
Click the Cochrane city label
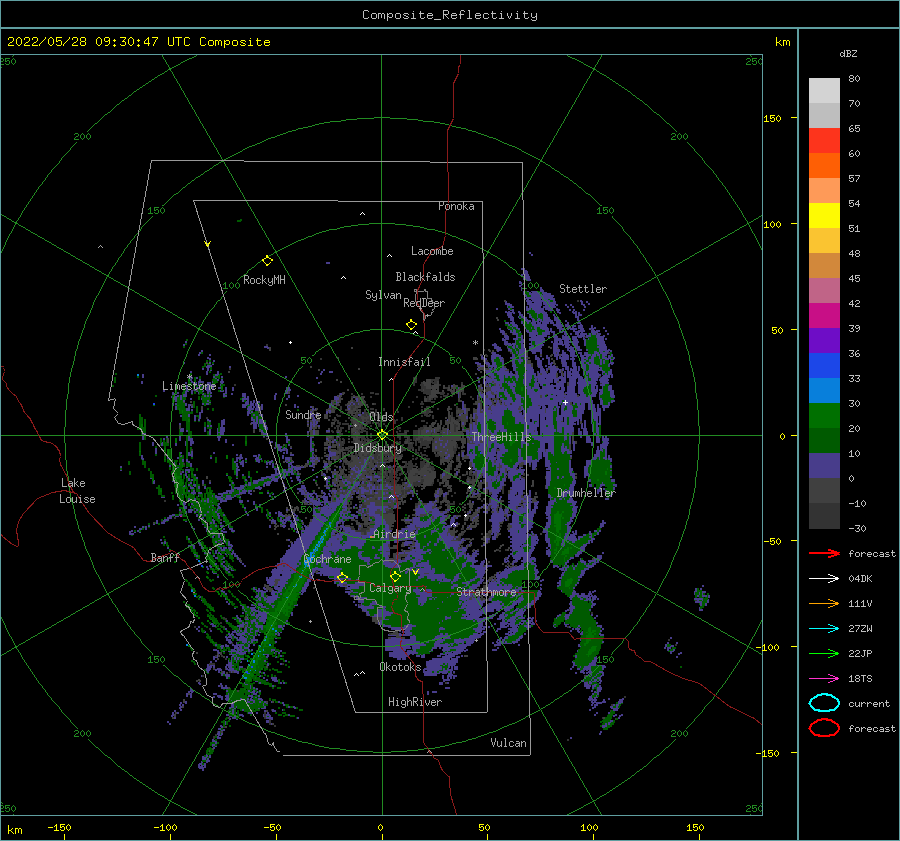pos(327,559)
